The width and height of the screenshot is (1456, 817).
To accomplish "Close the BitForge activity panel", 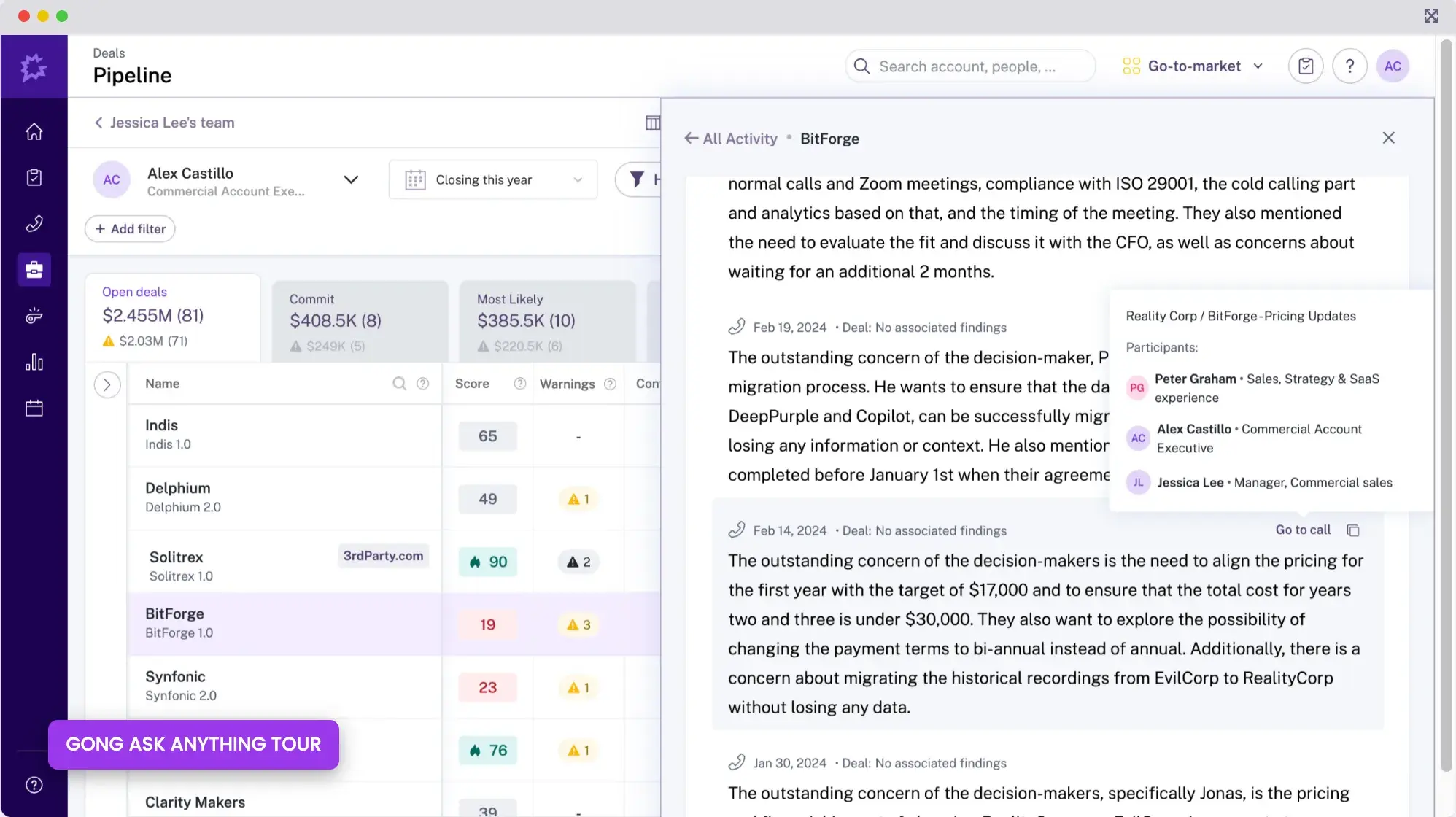I will point(1388,138).
